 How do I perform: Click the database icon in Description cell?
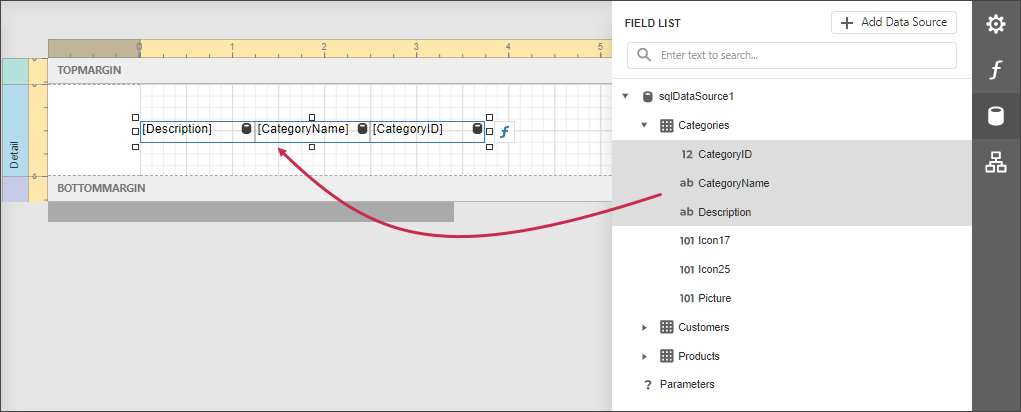(x=246, y=129)
